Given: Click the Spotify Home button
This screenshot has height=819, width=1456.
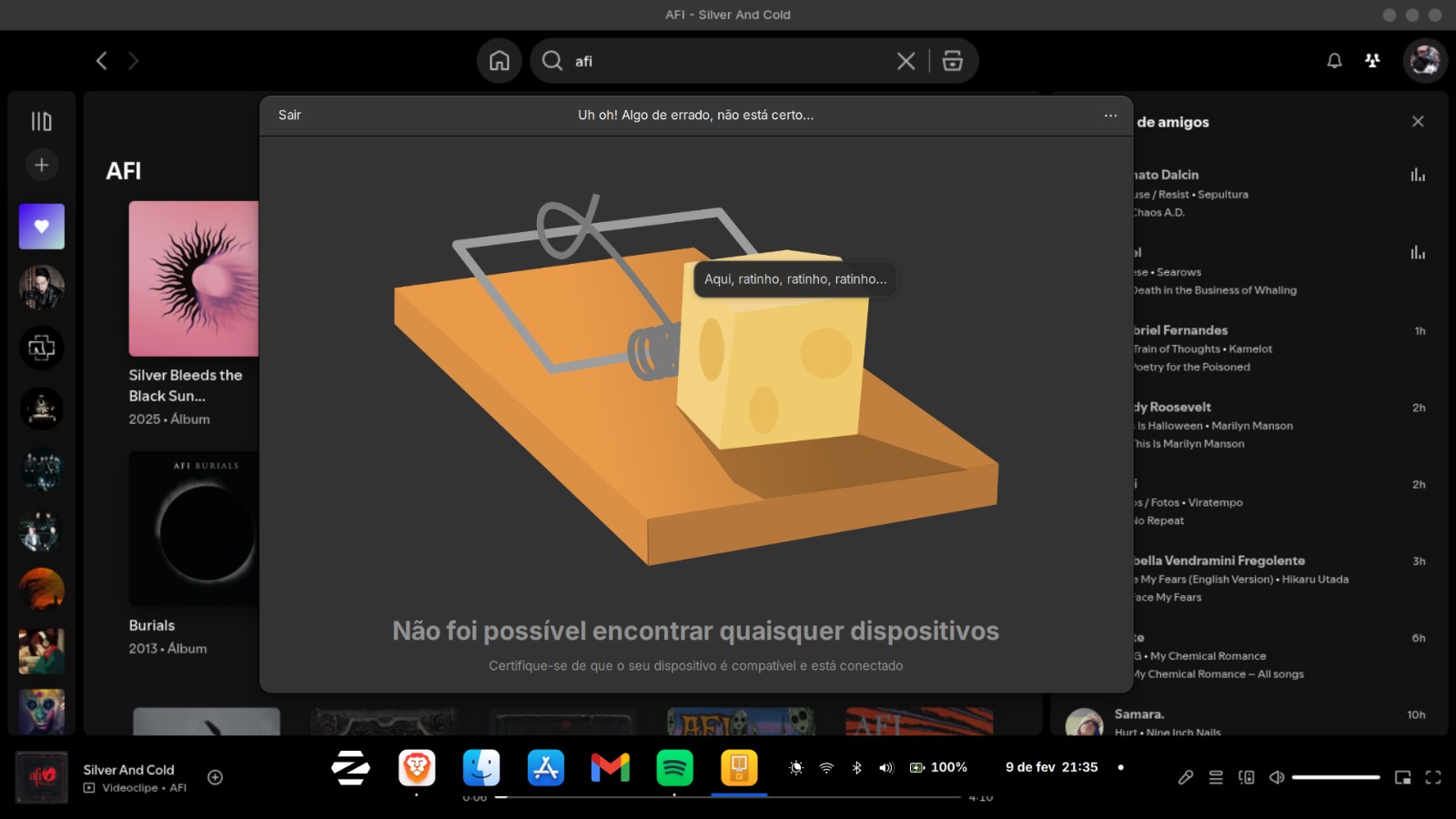Looking at the screenshot, I should [x=499, y=61].
